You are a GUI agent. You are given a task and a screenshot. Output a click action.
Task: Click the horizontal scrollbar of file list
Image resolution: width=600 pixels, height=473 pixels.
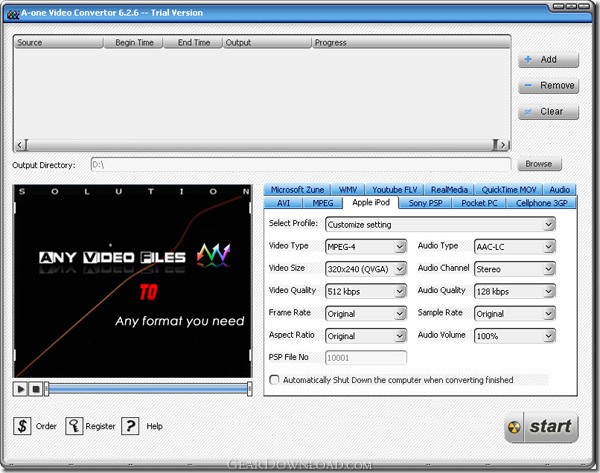click(262, 145)
